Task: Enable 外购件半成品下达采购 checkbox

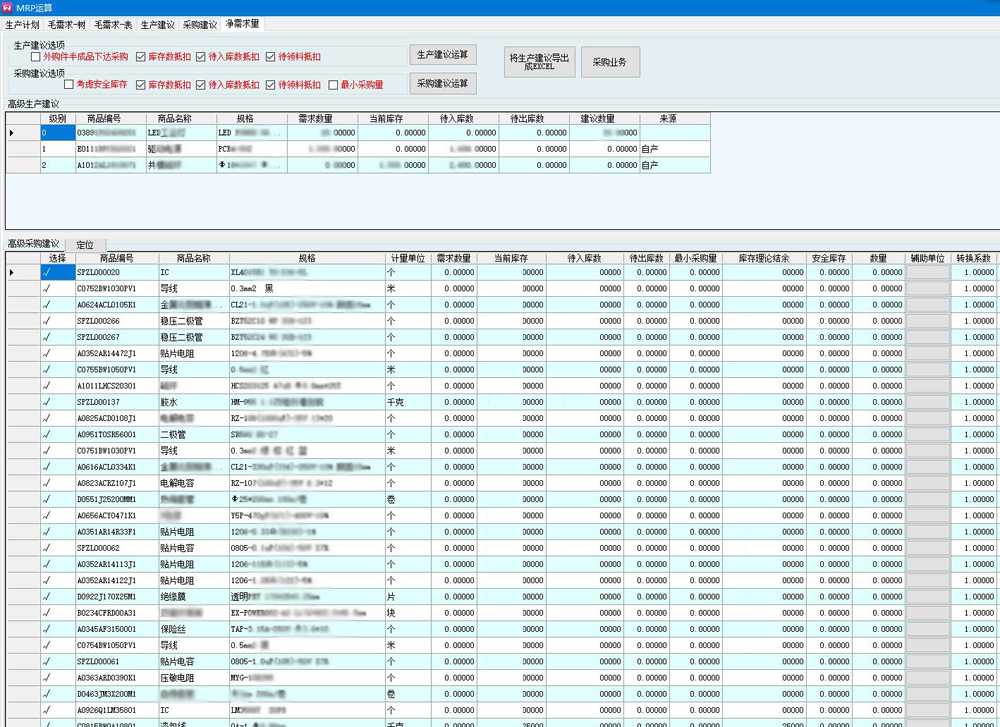Action: [x=36, y=57]
